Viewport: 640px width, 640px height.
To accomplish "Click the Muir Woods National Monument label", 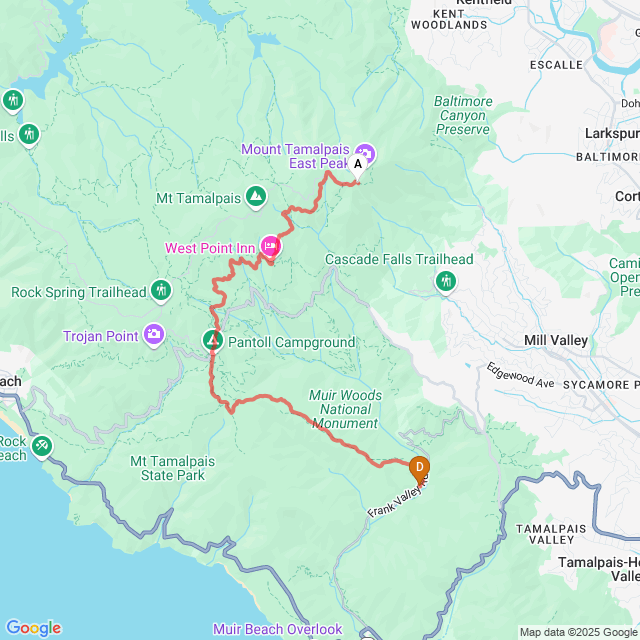I will tap(345, 409).
